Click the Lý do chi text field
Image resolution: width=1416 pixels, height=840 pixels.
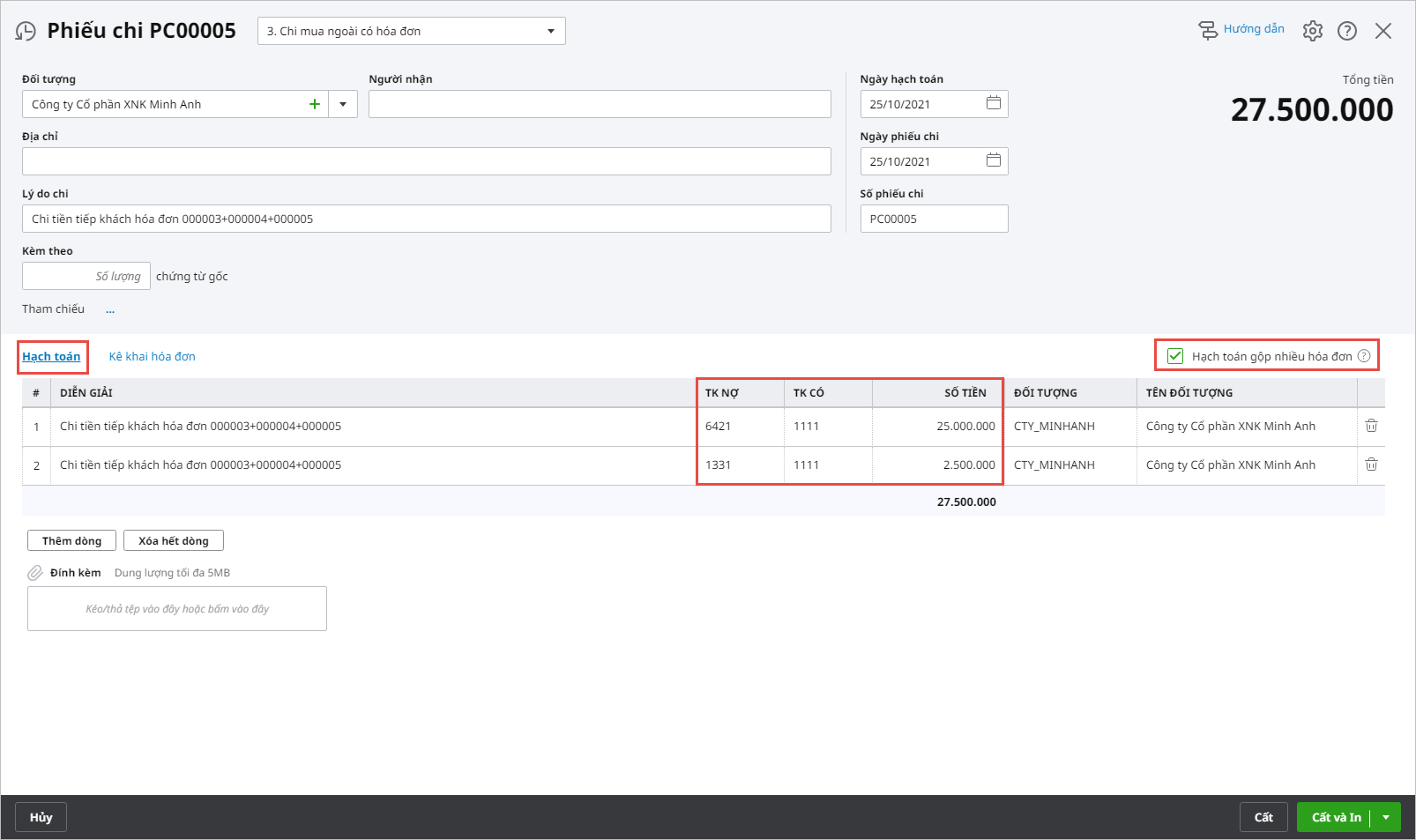click(426, 219)
